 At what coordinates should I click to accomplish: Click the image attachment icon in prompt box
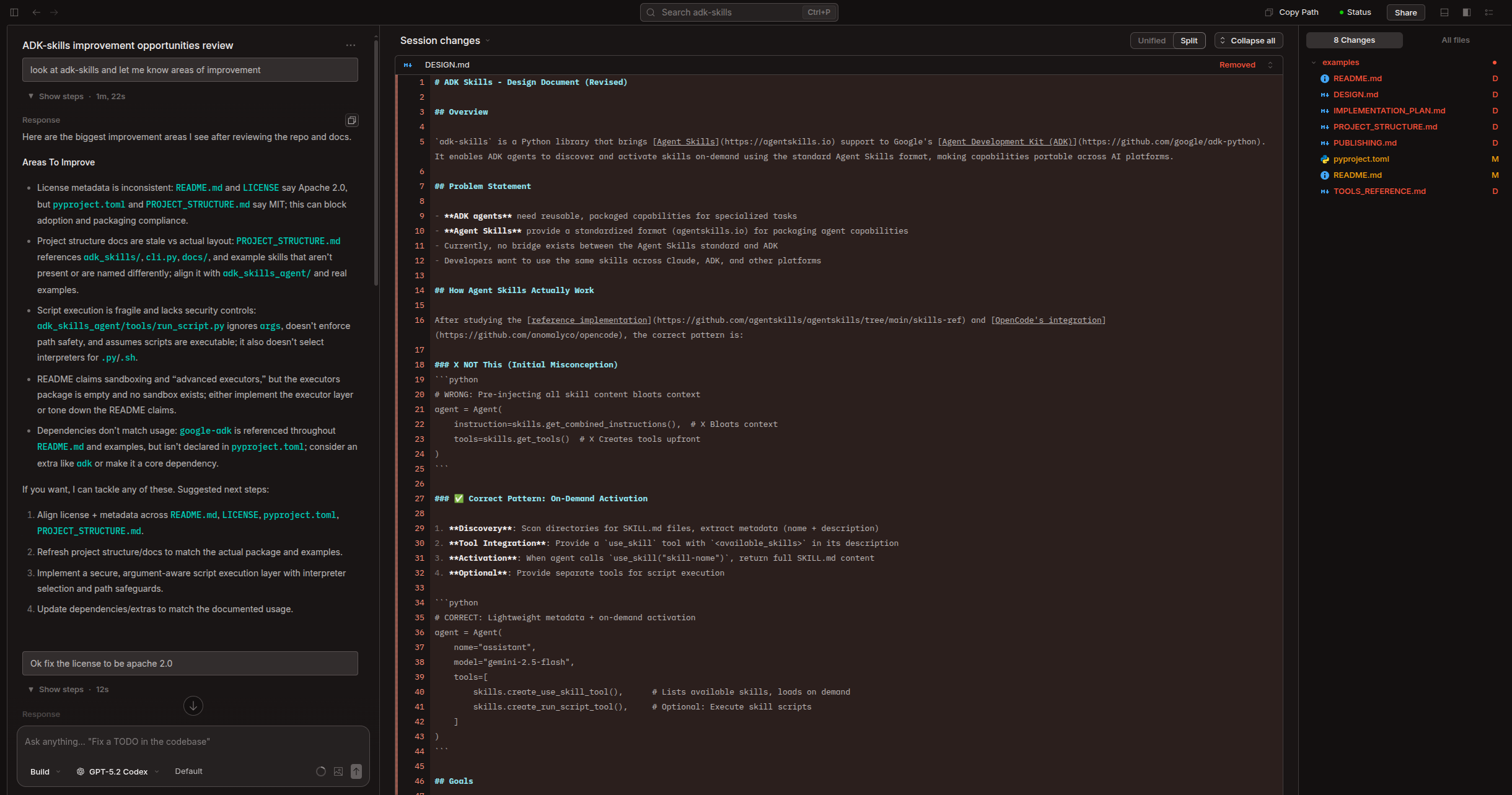coord(338,771)
